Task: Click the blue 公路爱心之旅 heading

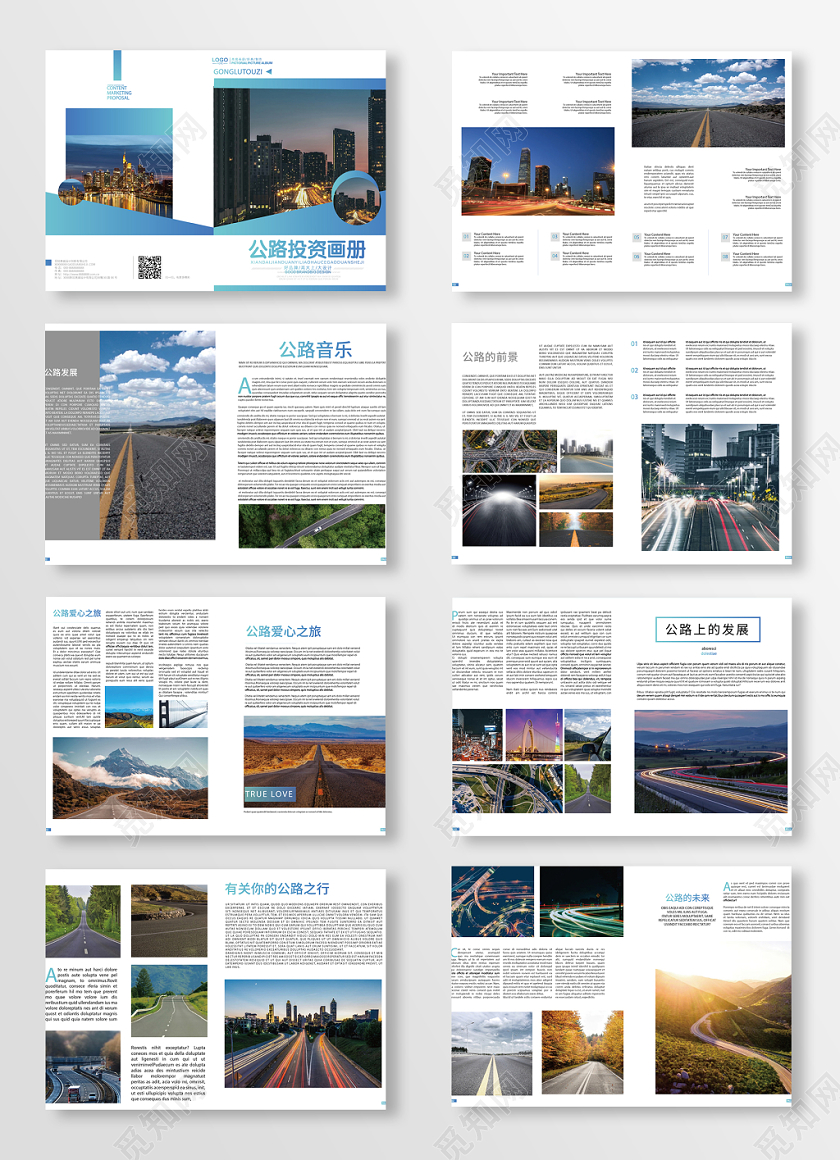Action: [284, 631]
